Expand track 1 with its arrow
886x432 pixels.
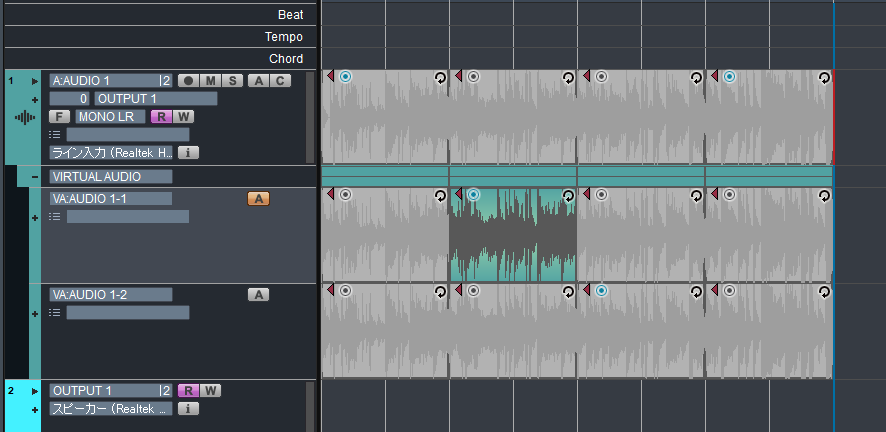coord(36,81)
